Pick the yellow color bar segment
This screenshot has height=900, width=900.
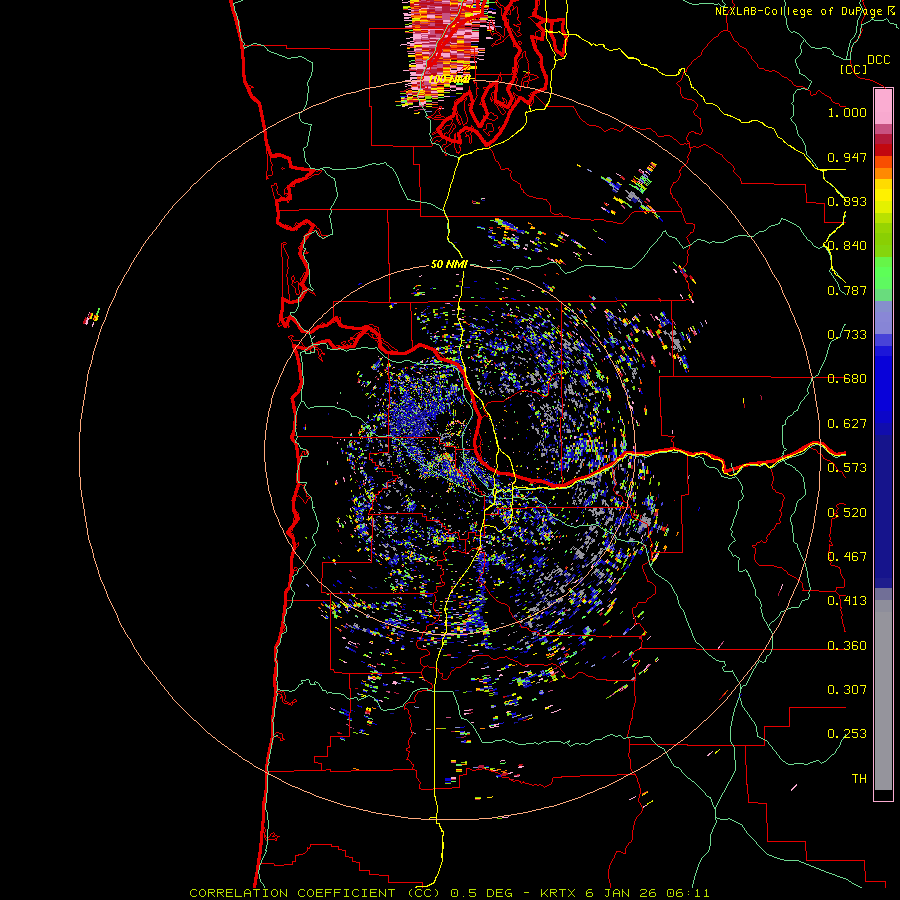tap(883, 196)
